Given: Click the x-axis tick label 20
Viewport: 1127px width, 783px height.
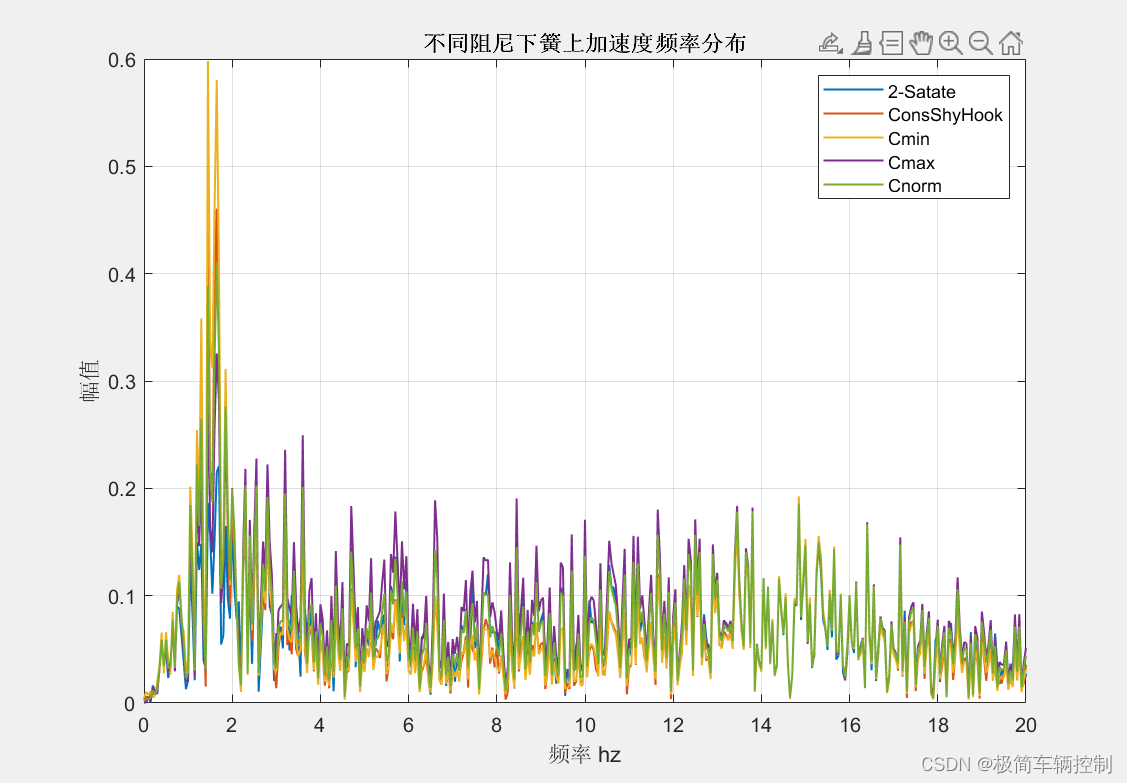Looking at the screenshot, I should tap(1026, 725).
